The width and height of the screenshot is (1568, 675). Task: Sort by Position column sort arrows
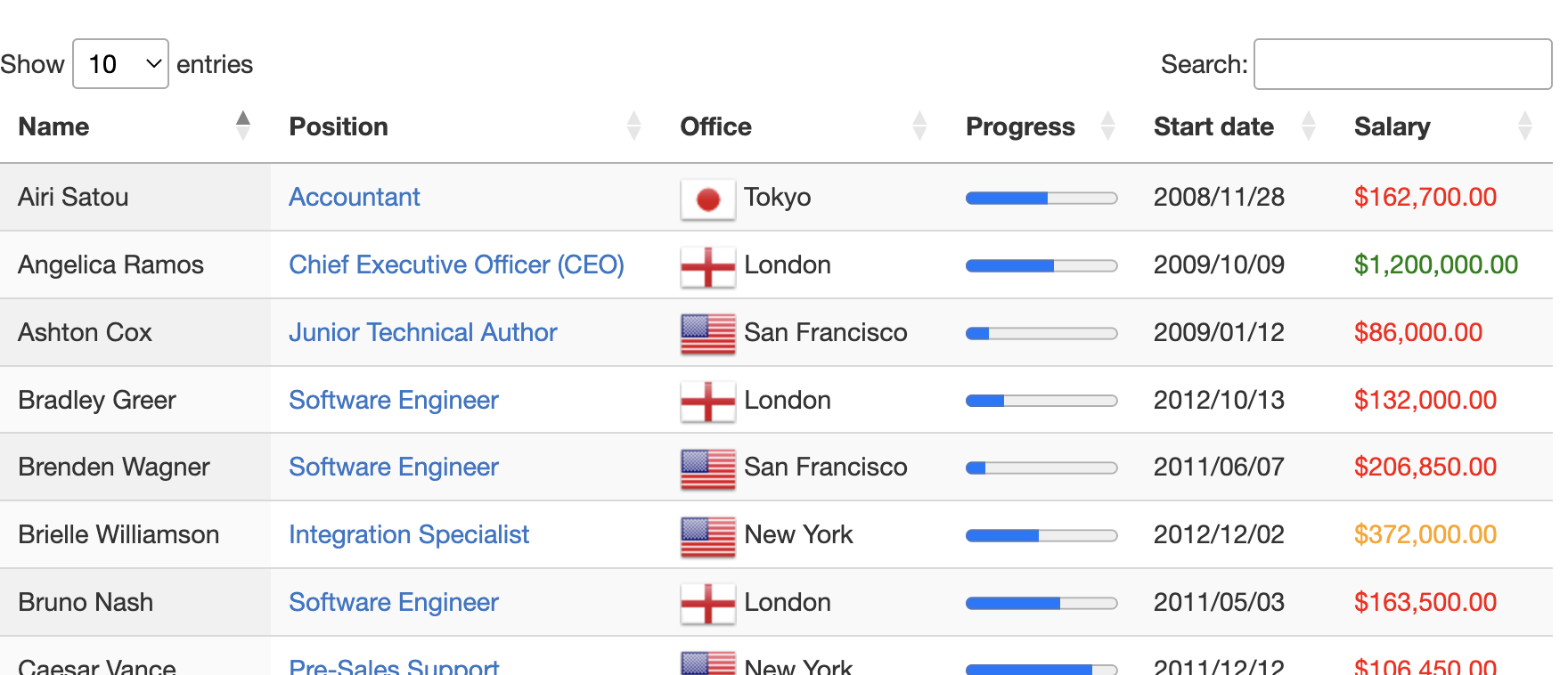coord(633,126)
